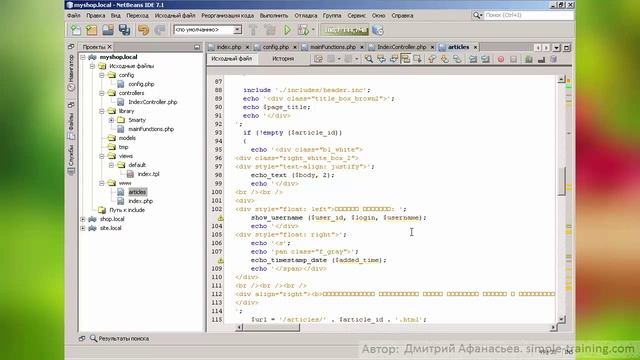
Task: Minimize the Проекты panel
Action: (197, 47)
